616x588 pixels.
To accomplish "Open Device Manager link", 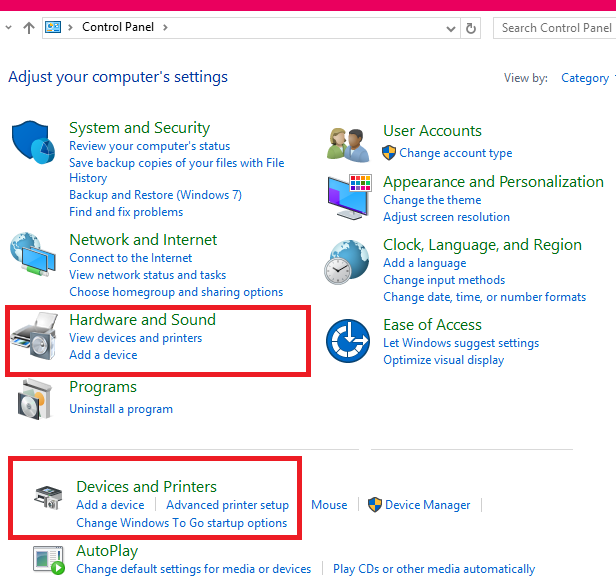I will click(427, 505).
